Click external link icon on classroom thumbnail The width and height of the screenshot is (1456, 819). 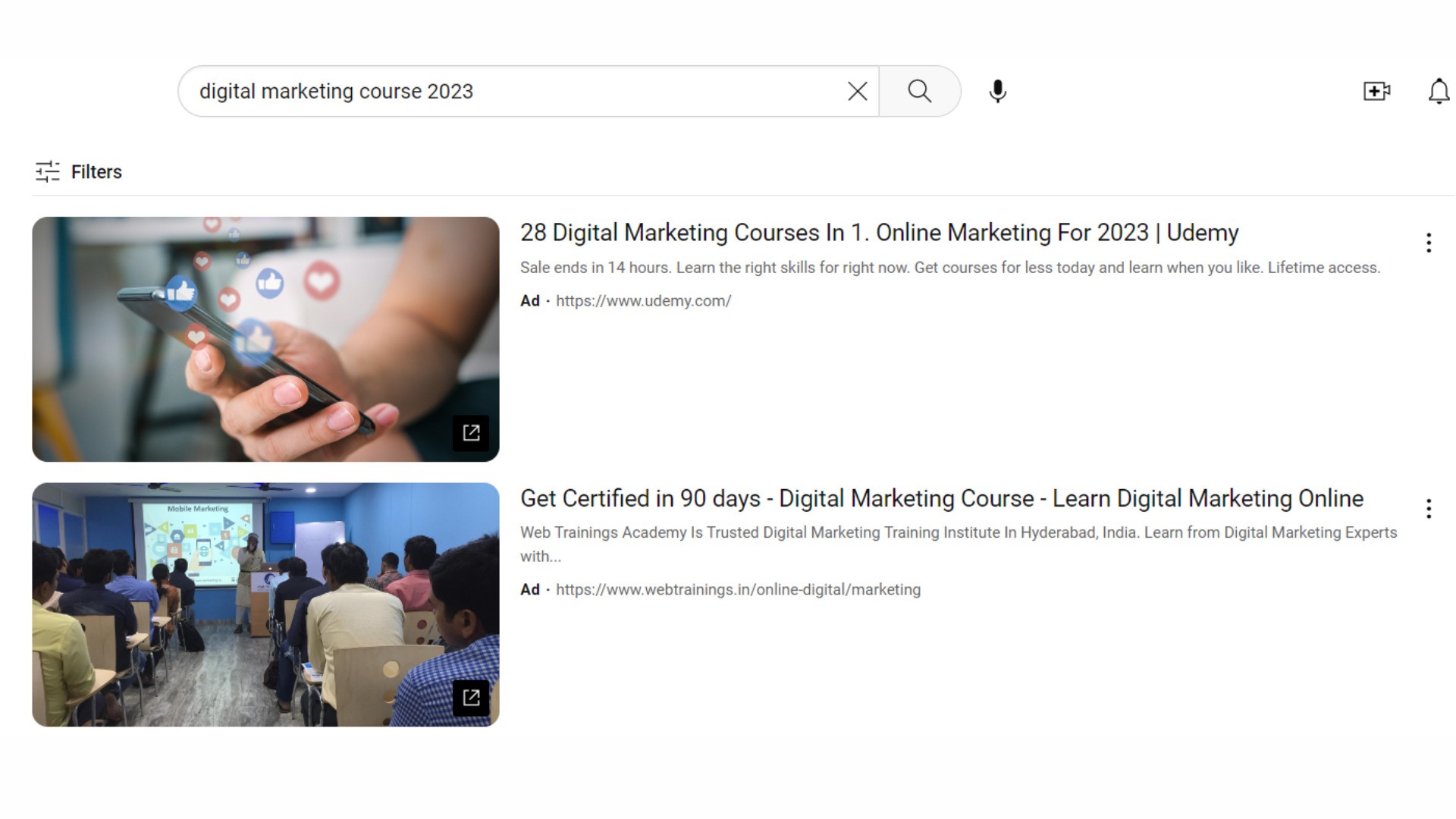click(471, 698)
